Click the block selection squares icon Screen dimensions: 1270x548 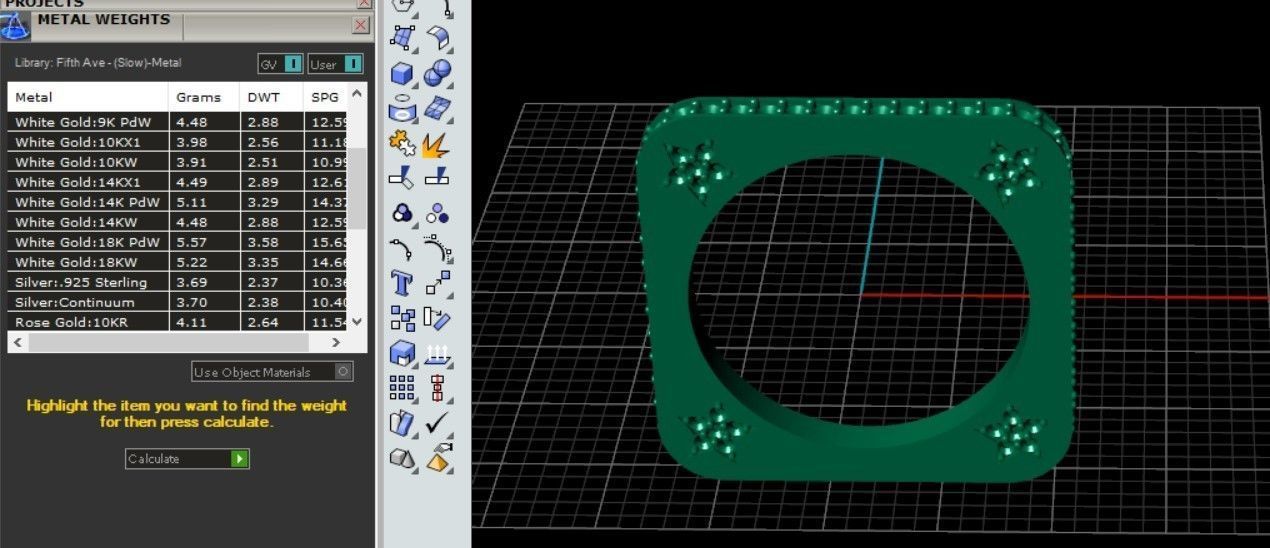(x=402, y=318)
